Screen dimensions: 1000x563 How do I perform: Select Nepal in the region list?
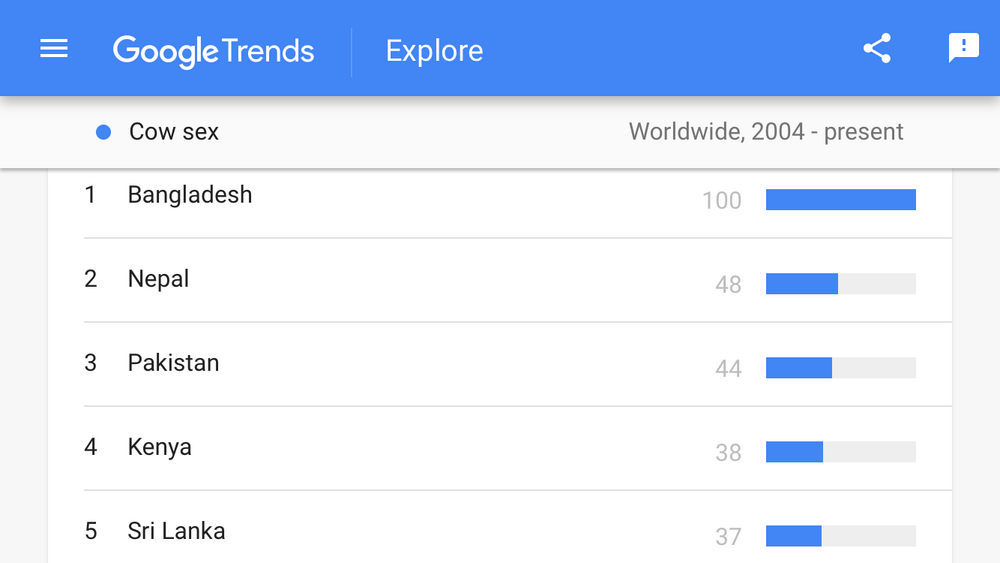pyautogui.click(x=158, y=279)
